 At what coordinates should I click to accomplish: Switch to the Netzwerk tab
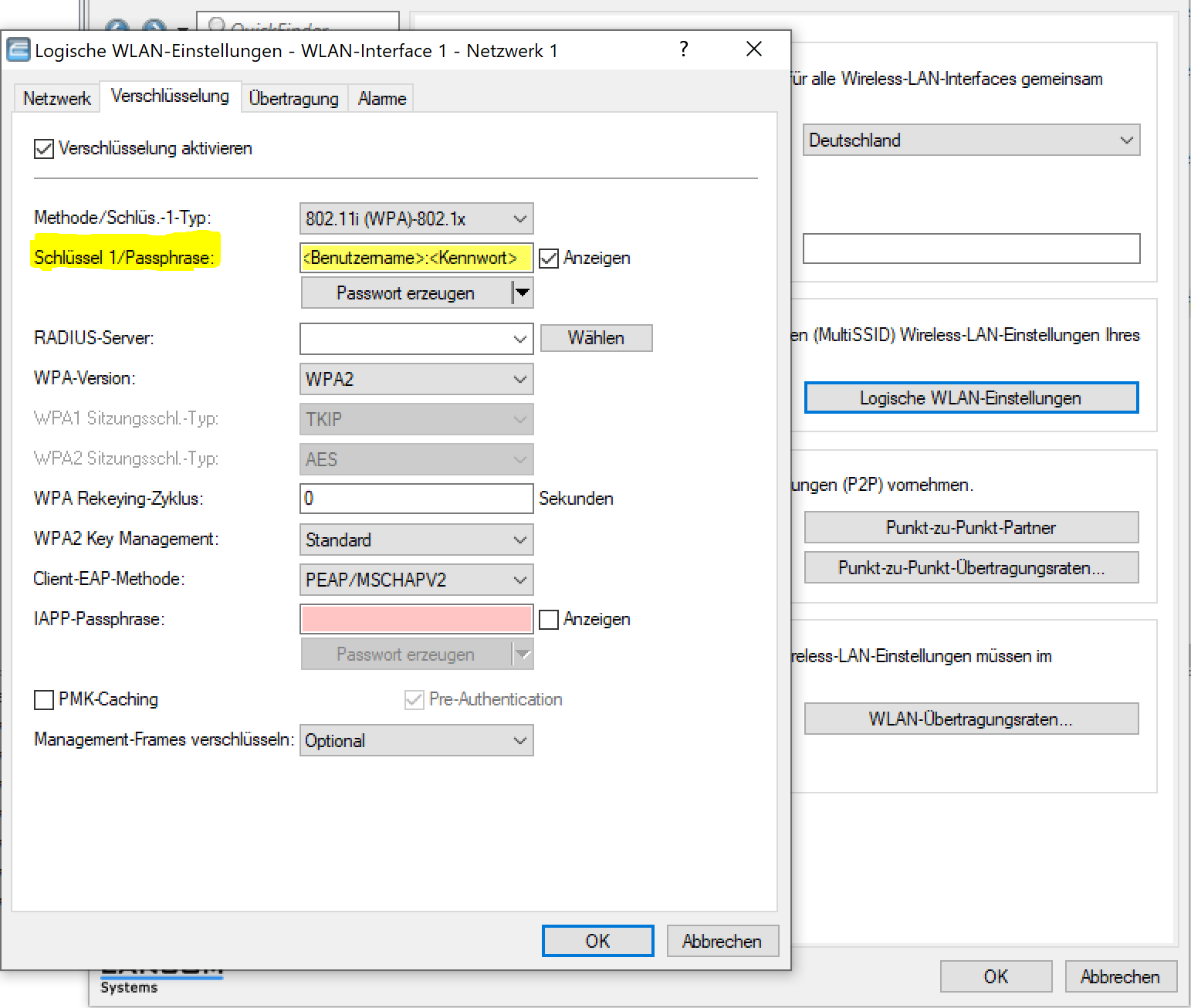pyautogui.click(x=56, y=99)
